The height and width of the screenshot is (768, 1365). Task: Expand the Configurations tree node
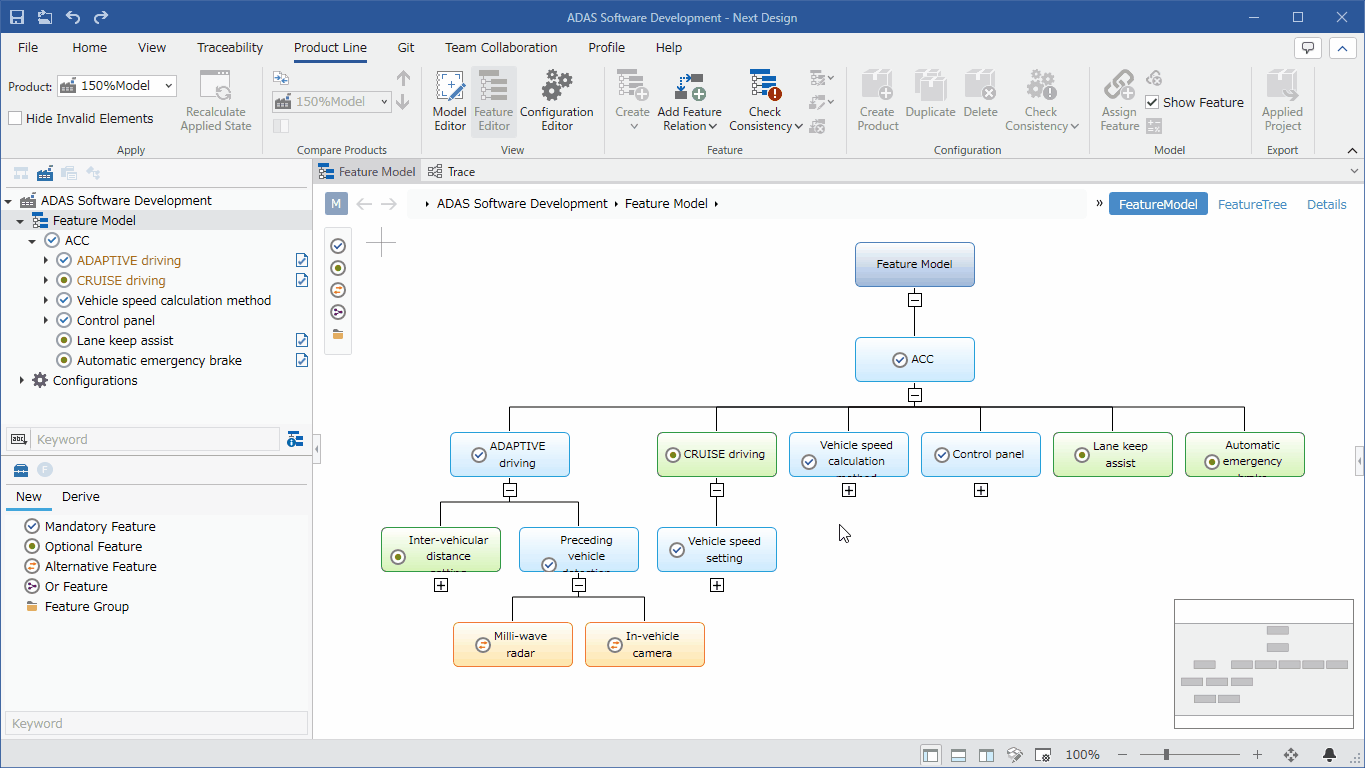pos(22,380)
